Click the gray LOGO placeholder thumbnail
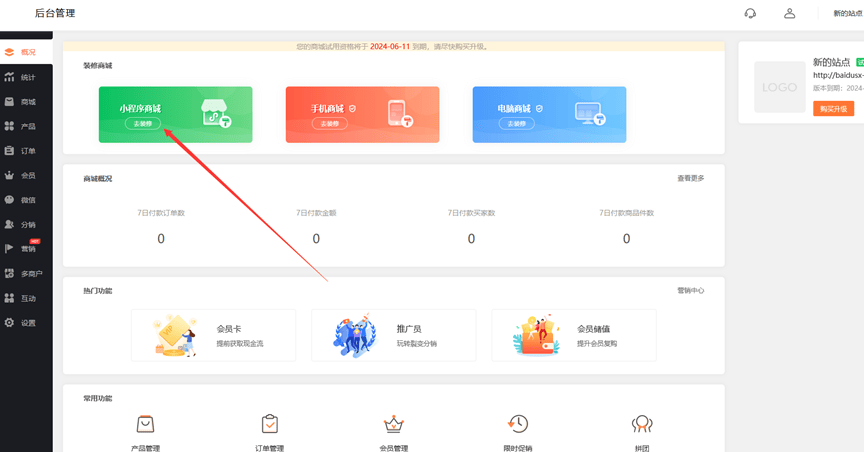This screenshot has width=864, height=452. tap(780, 87)
